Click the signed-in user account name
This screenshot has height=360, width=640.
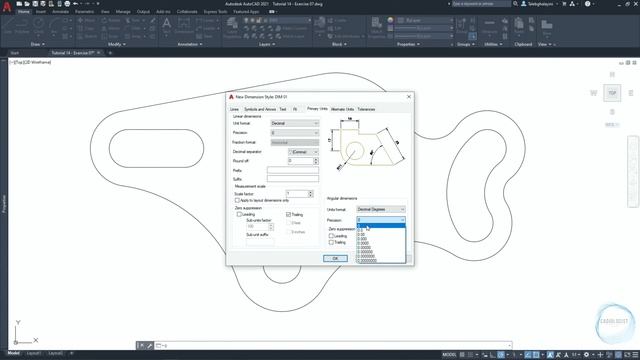pos(540,4)
